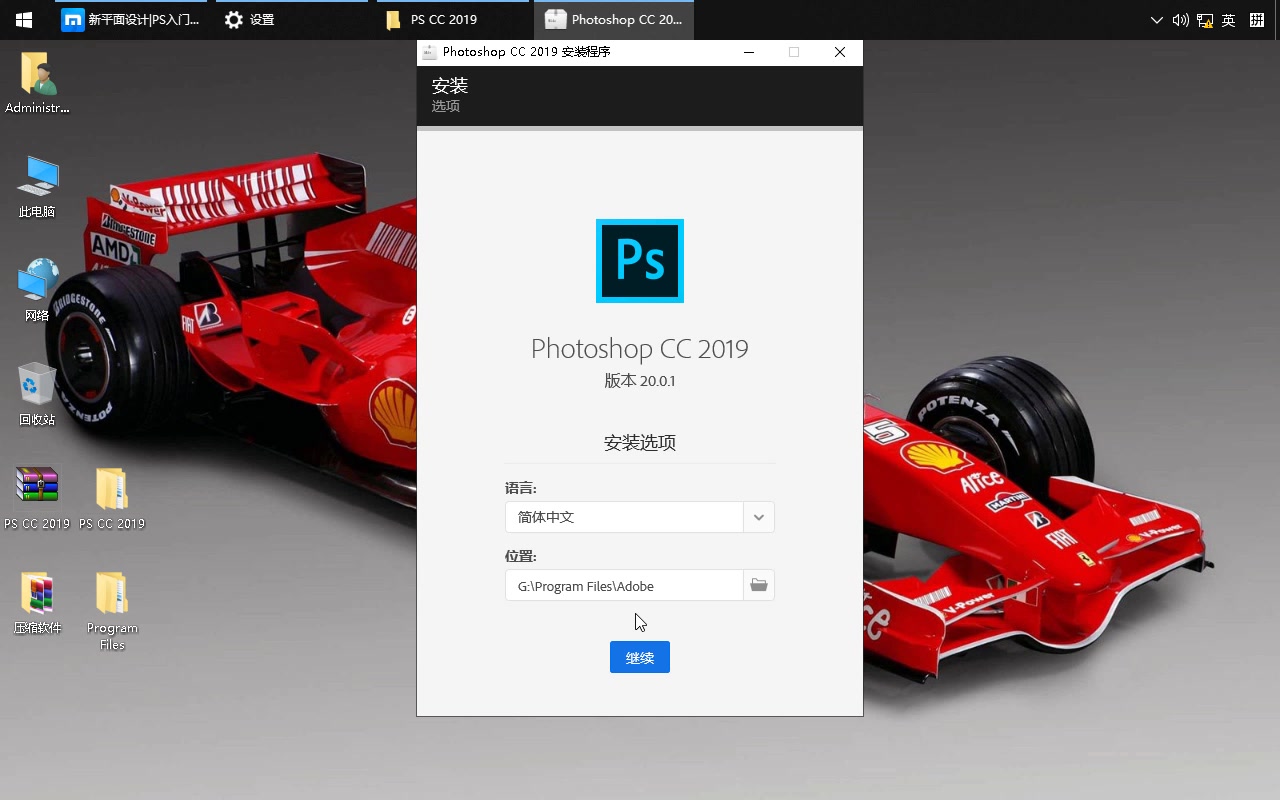
Task: Select the PS CC 2019 desktop folder icon
Action: coord(112,498)
